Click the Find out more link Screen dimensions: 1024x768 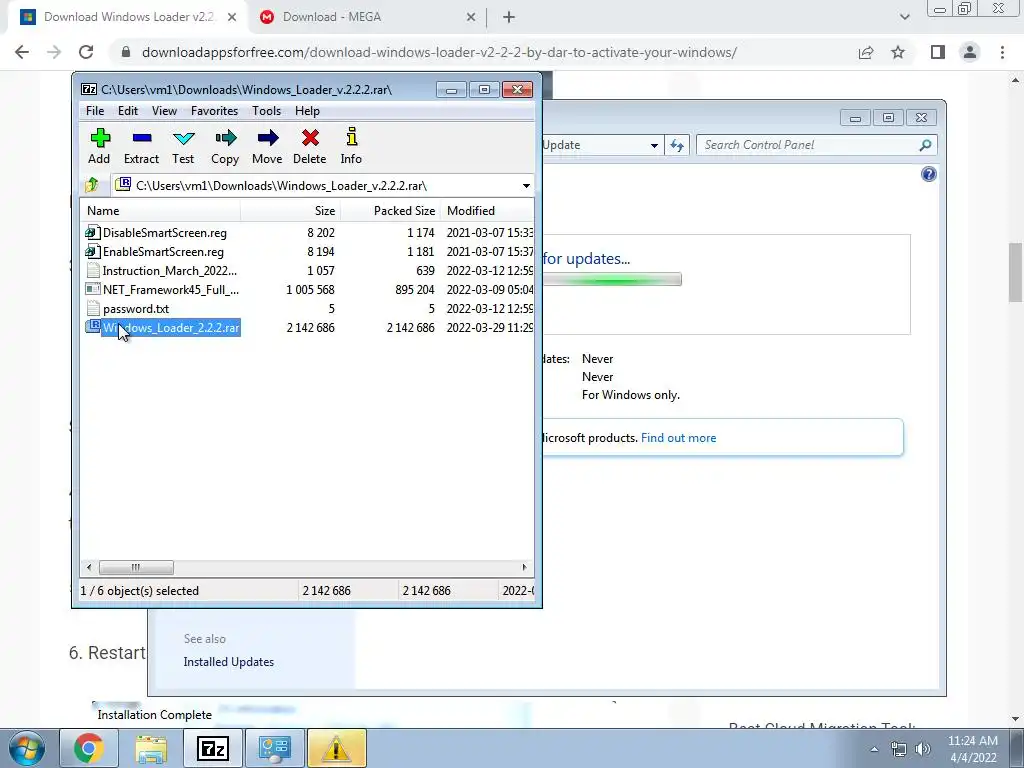[678, 438]
